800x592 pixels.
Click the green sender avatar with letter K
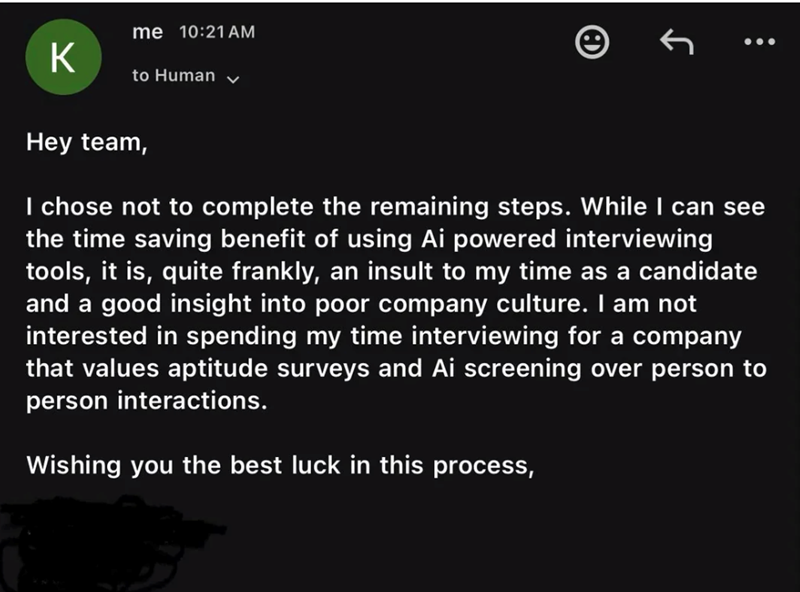click(62, 57)
